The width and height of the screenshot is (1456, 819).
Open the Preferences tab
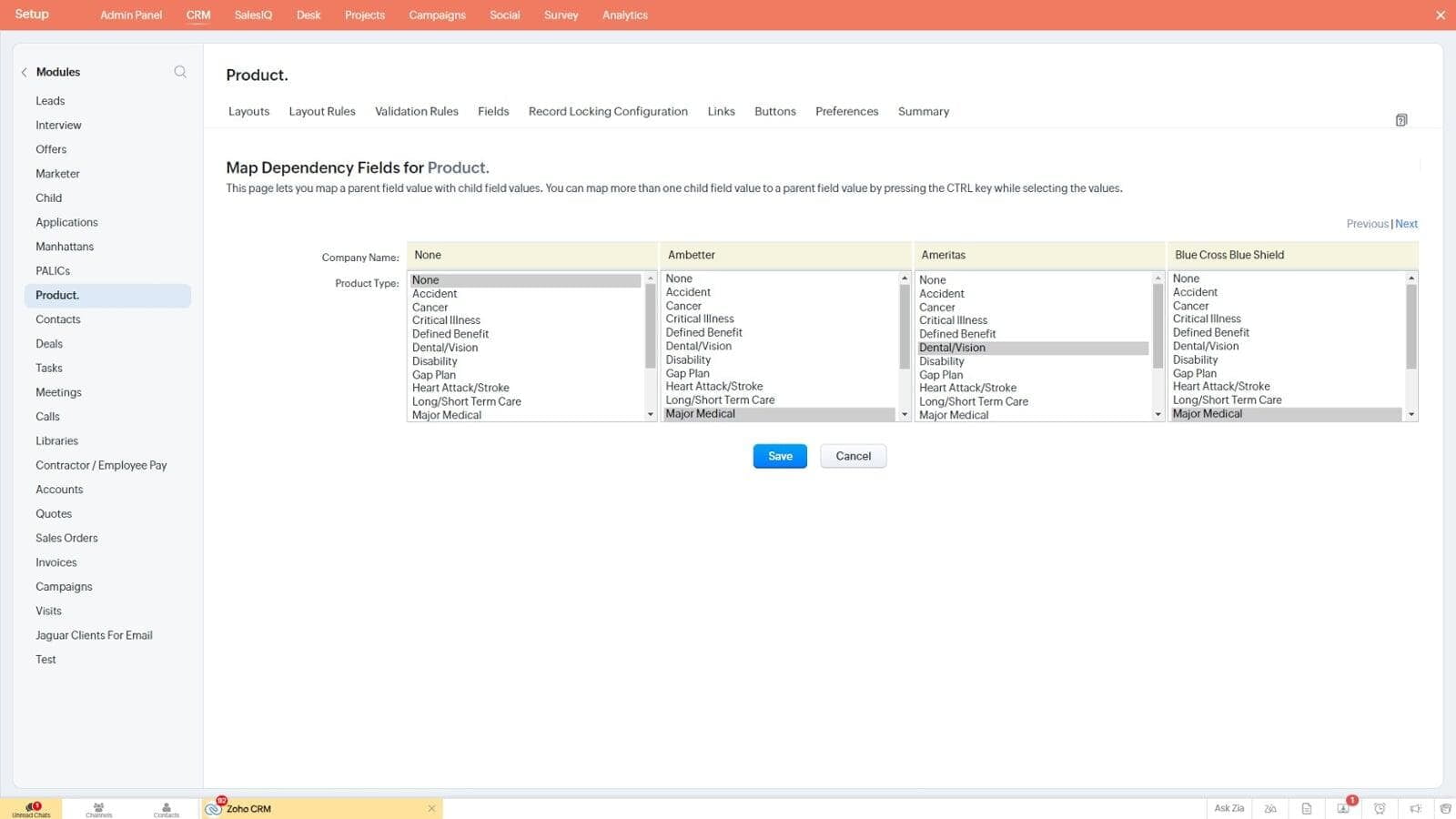pyautogui.click(x=847, y=111)
